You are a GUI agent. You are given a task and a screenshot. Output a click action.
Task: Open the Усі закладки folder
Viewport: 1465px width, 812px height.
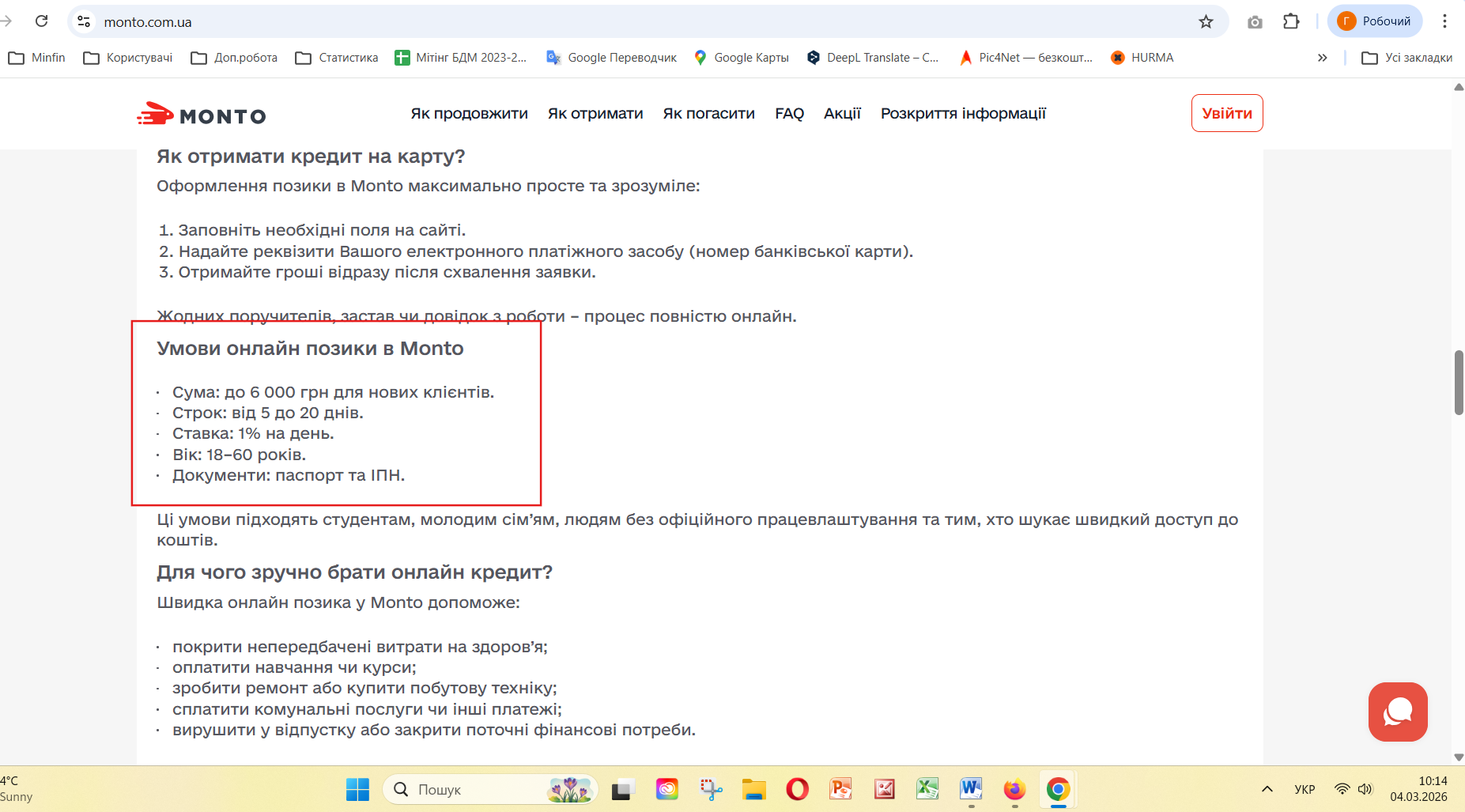coord(1406,58)
